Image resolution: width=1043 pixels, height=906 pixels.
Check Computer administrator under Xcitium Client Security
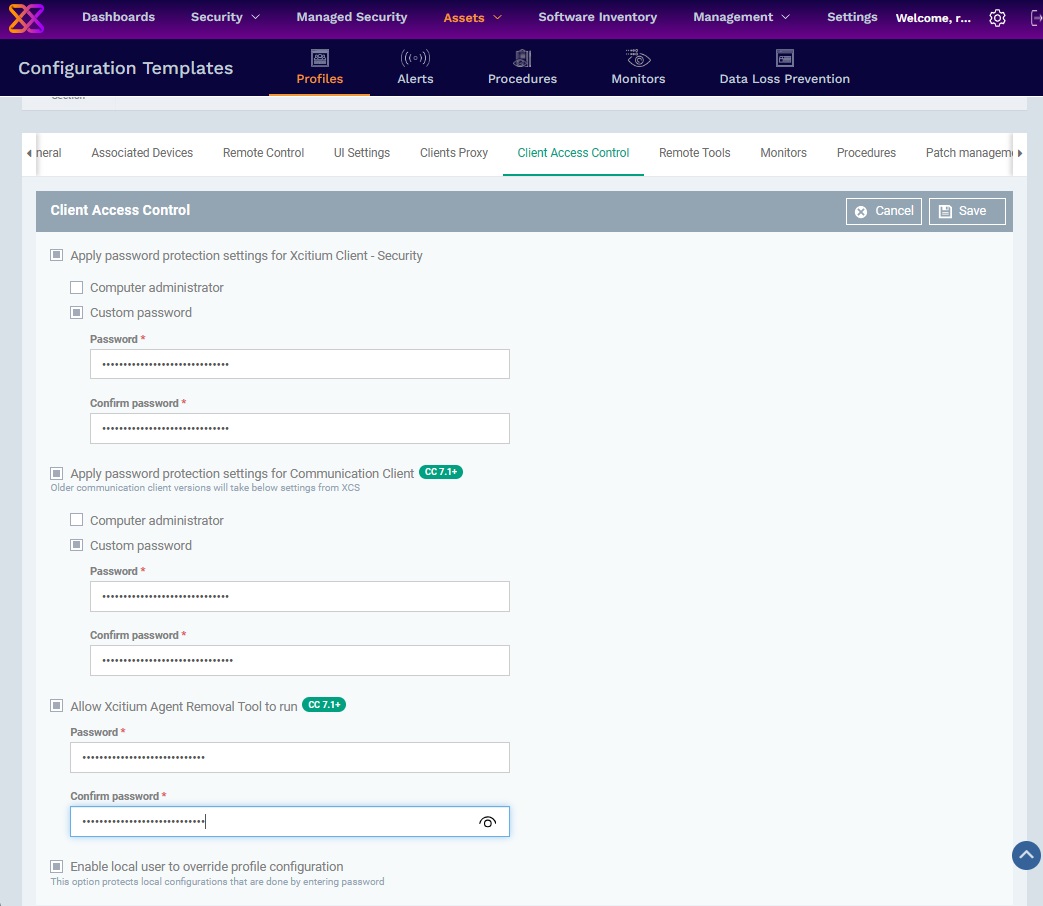[x=76, y=287]
